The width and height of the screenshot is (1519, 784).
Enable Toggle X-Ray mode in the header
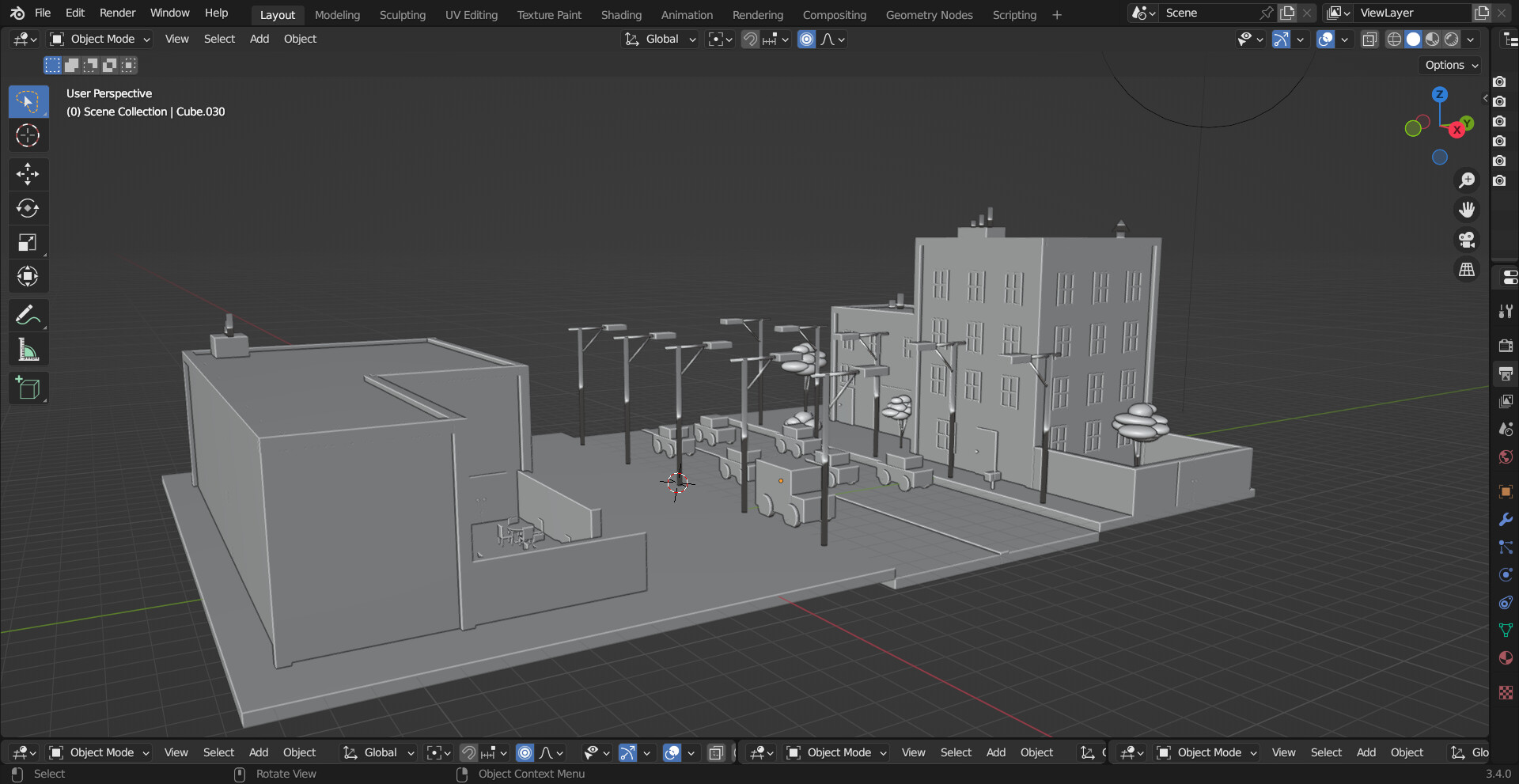click(1369, 39)
